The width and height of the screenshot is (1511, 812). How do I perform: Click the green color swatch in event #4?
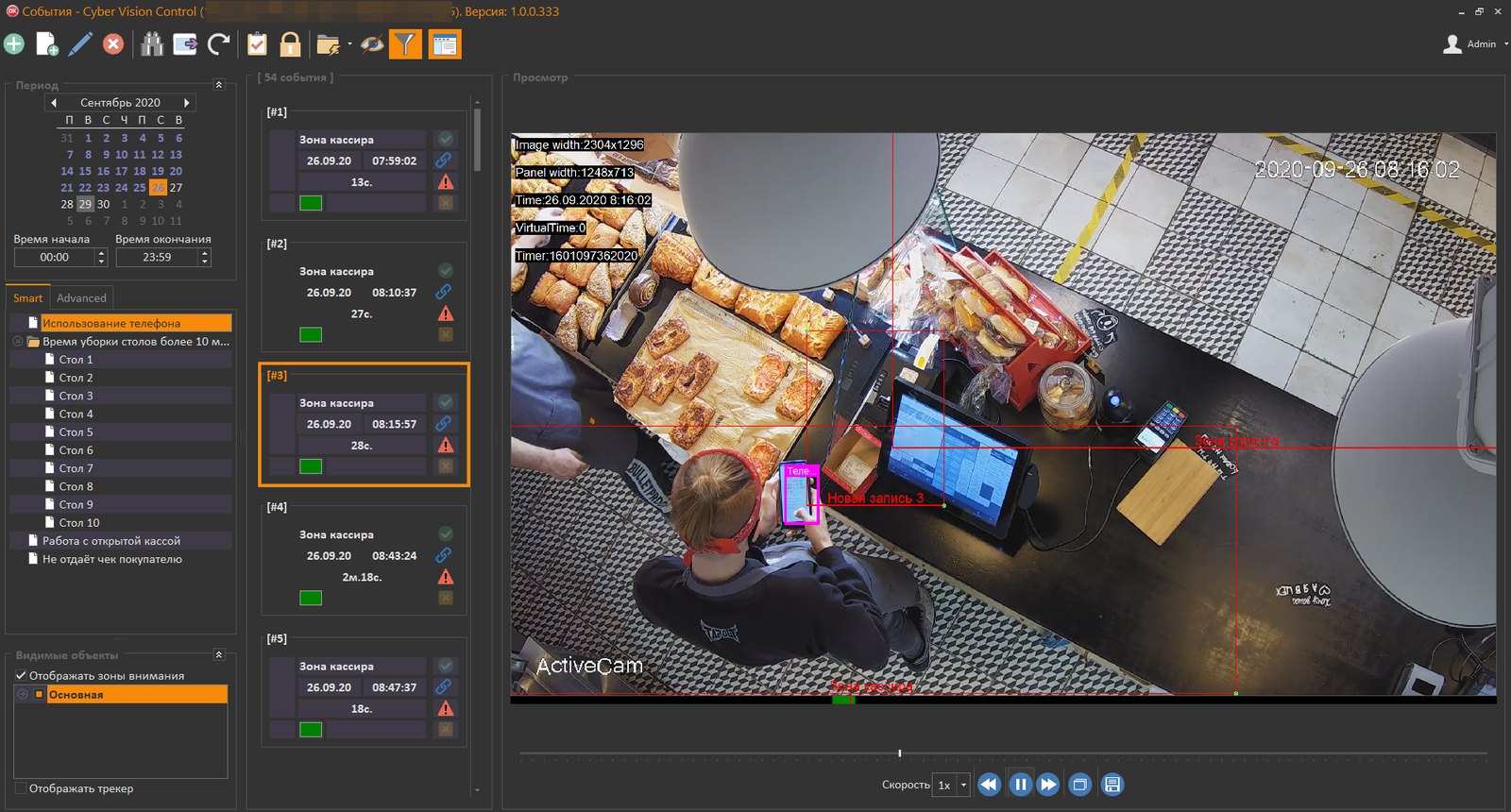(311, 598)
